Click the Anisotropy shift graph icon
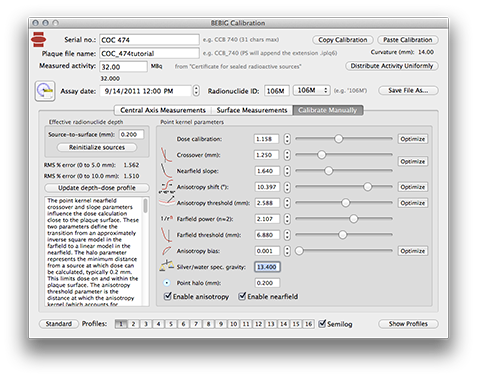 (x=167, y=187)
